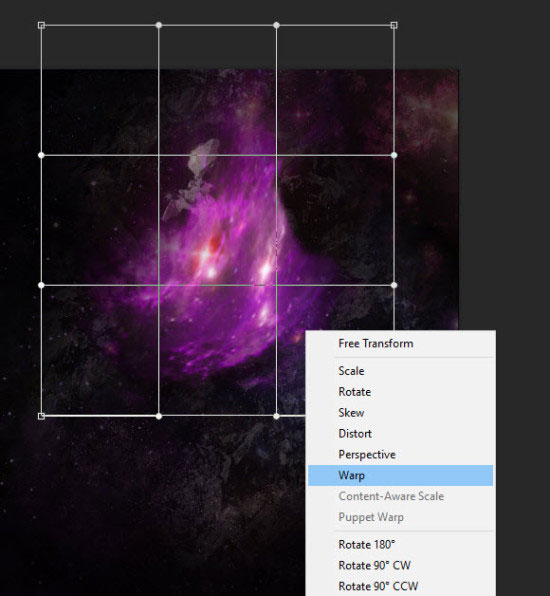Choose Skew from the context menu

[400, 413]
